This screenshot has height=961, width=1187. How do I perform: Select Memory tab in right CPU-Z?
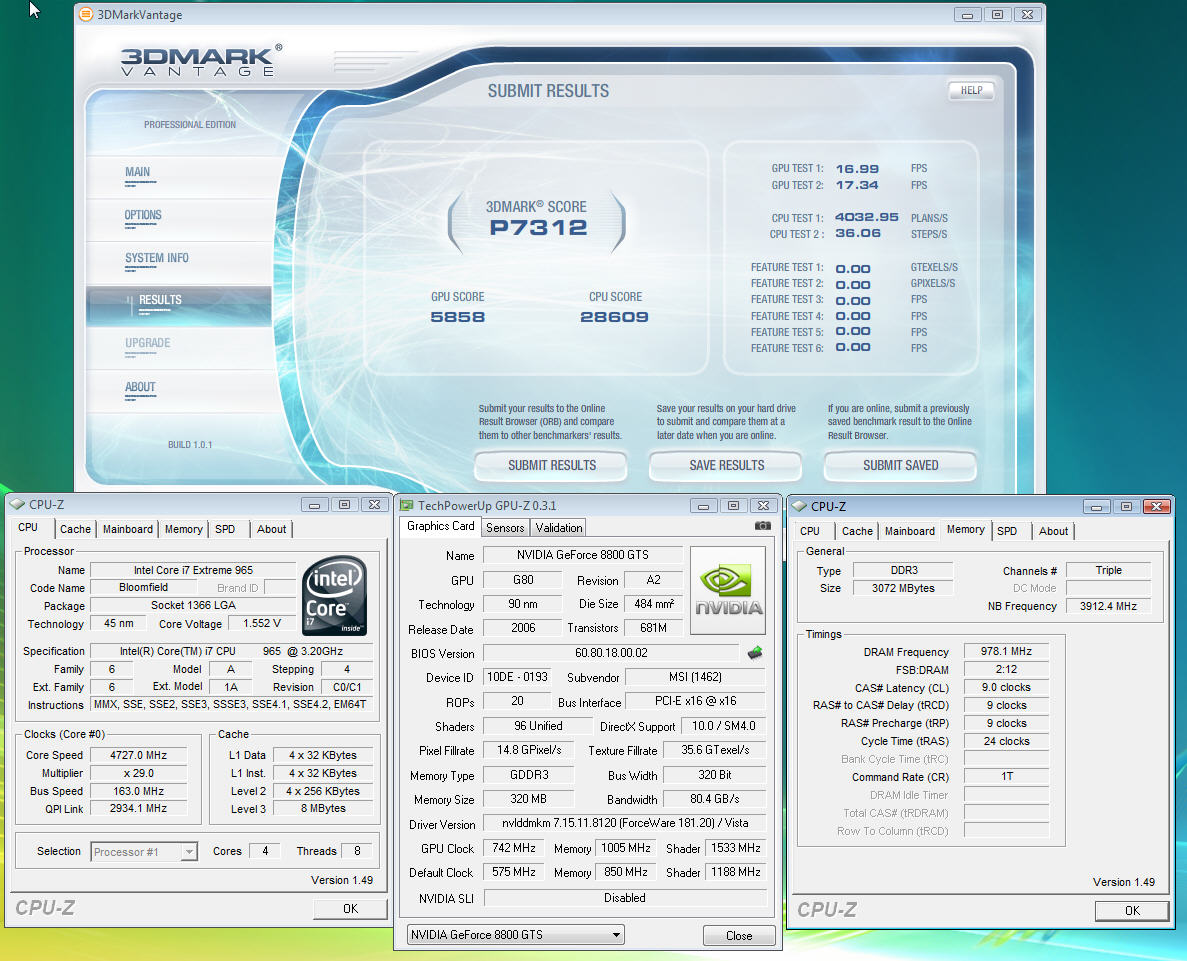point(966,529)
